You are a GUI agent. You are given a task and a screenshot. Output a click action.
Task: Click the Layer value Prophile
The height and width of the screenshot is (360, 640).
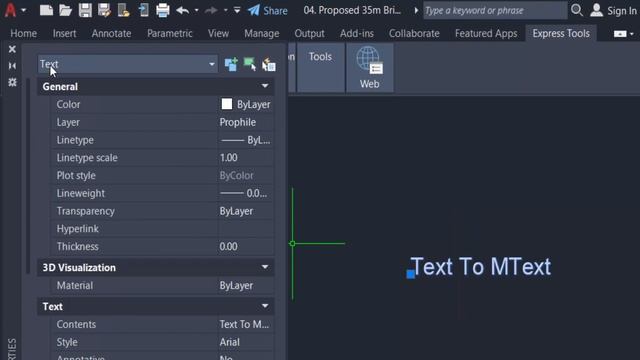pos(238,122)
